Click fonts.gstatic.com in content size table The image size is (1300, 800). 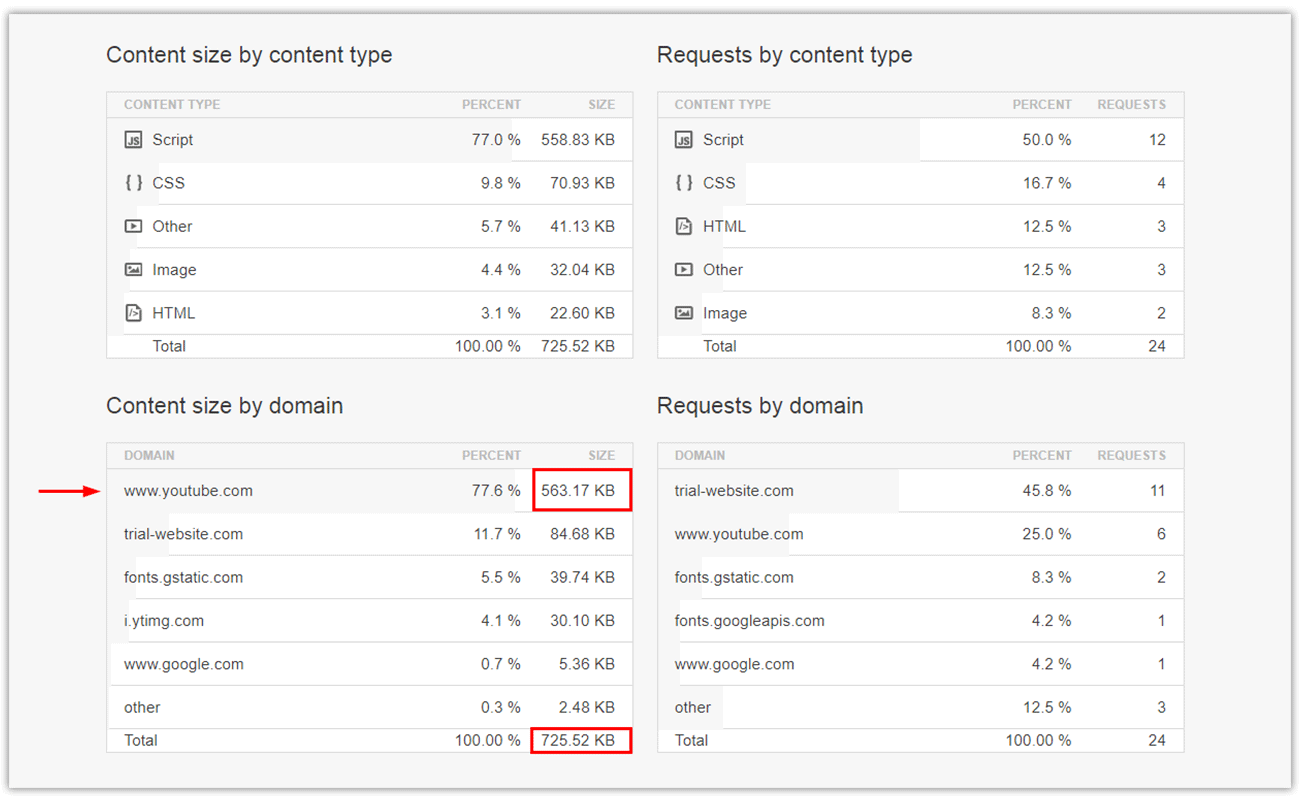pyautogui.click(x=187, y=577)
